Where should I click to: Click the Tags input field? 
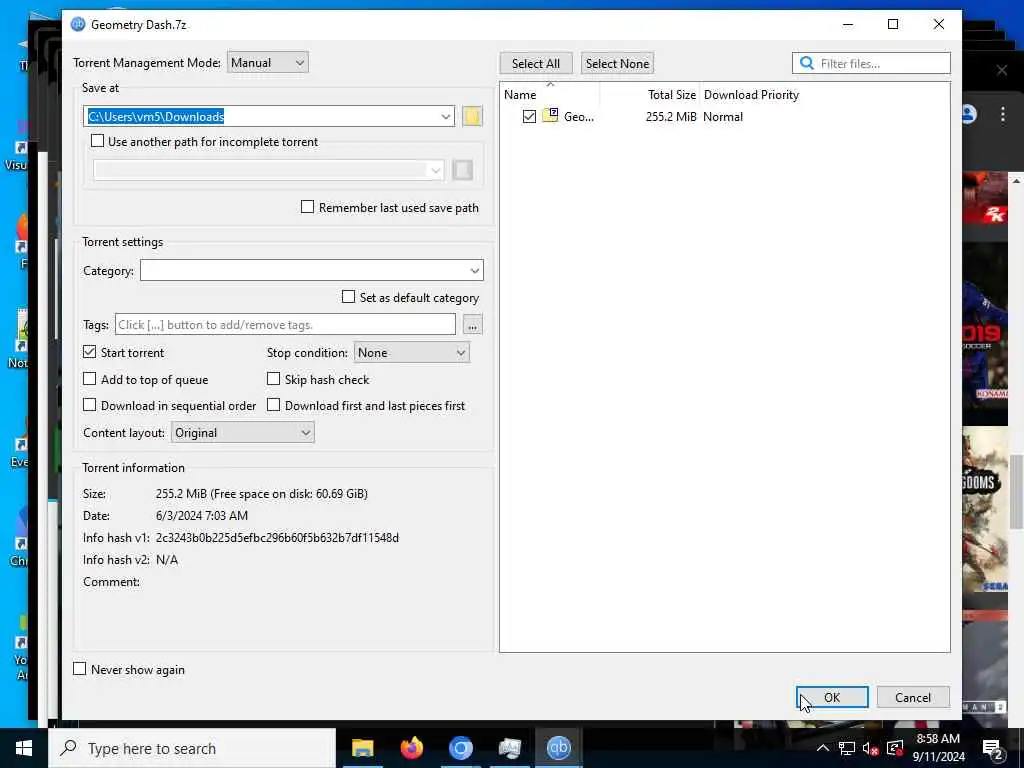point(285,325)
